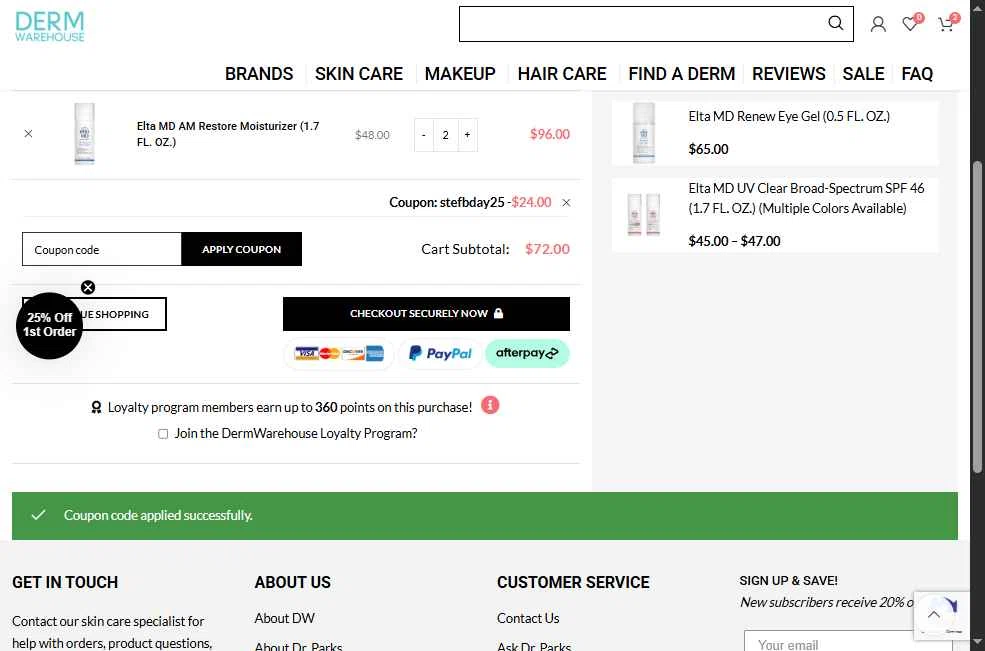Click the search magnifier icon
This screenshot has width=985, height=651.
point(835,23)
